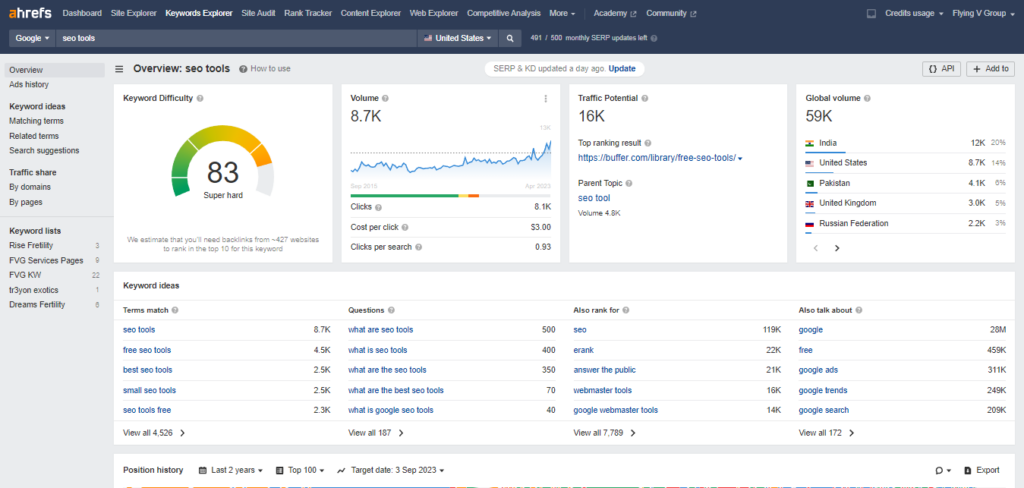Image resolution: width=1024 pixels, height=488 pixels.
Task: Open the Volume card three-dot menu
Action: (x=545, y=99)
